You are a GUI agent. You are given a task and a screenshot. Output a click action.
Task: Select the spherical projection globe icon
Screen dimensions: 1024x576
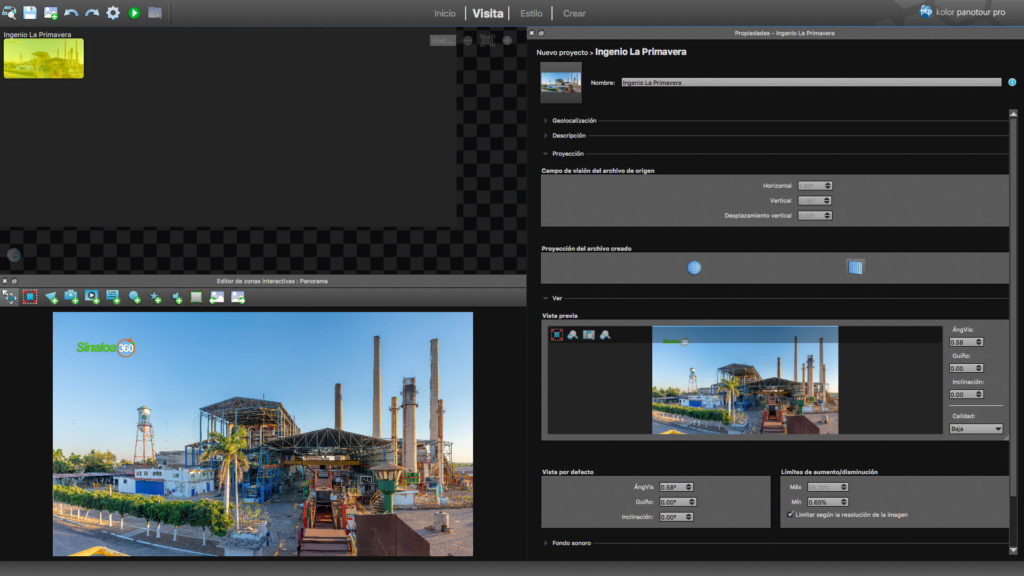(694, 267)
